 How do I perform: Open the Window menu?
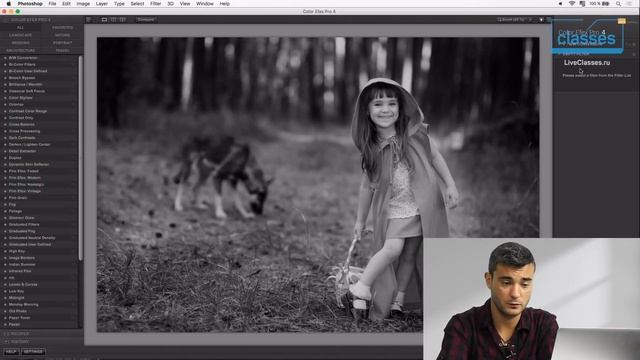(x=205, y=4)
